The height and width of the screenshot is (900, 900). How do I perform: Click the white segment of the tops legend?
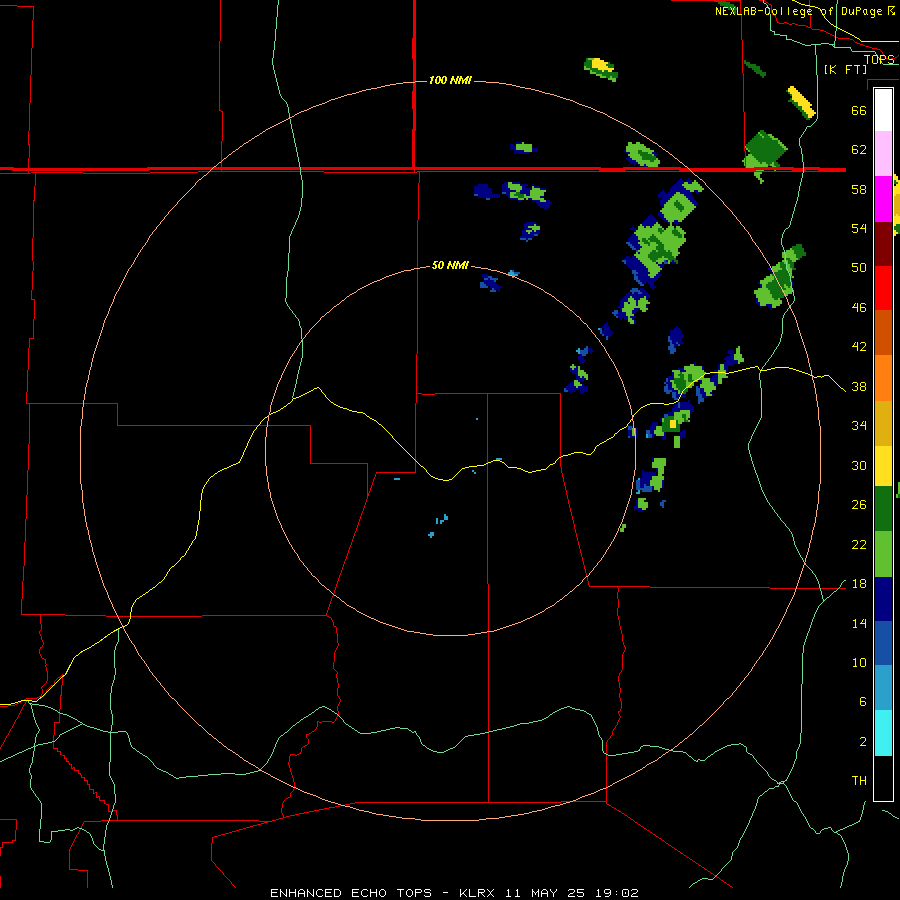point(883,110)
